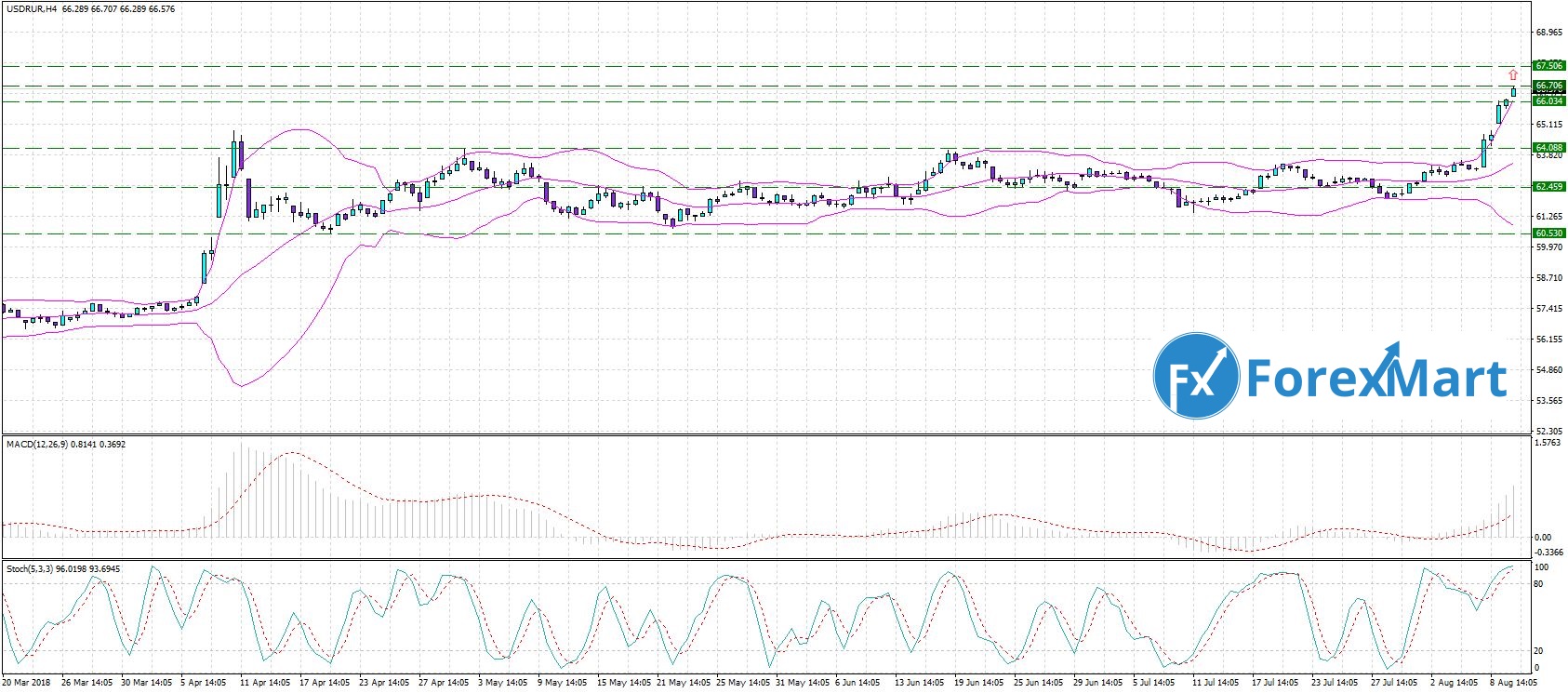
Task: Click the 6 Jun 14:05 time label
Action: coord(856,683)
